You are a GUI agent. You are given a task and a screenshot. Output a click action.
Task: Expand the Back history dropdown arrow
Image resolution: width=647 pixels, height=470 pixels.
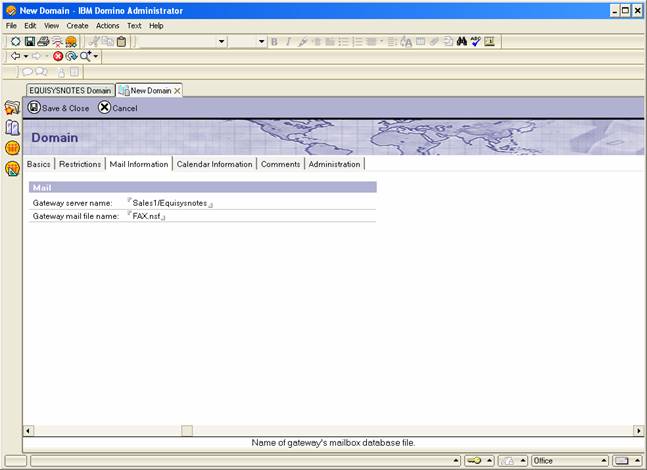point(26,56)
